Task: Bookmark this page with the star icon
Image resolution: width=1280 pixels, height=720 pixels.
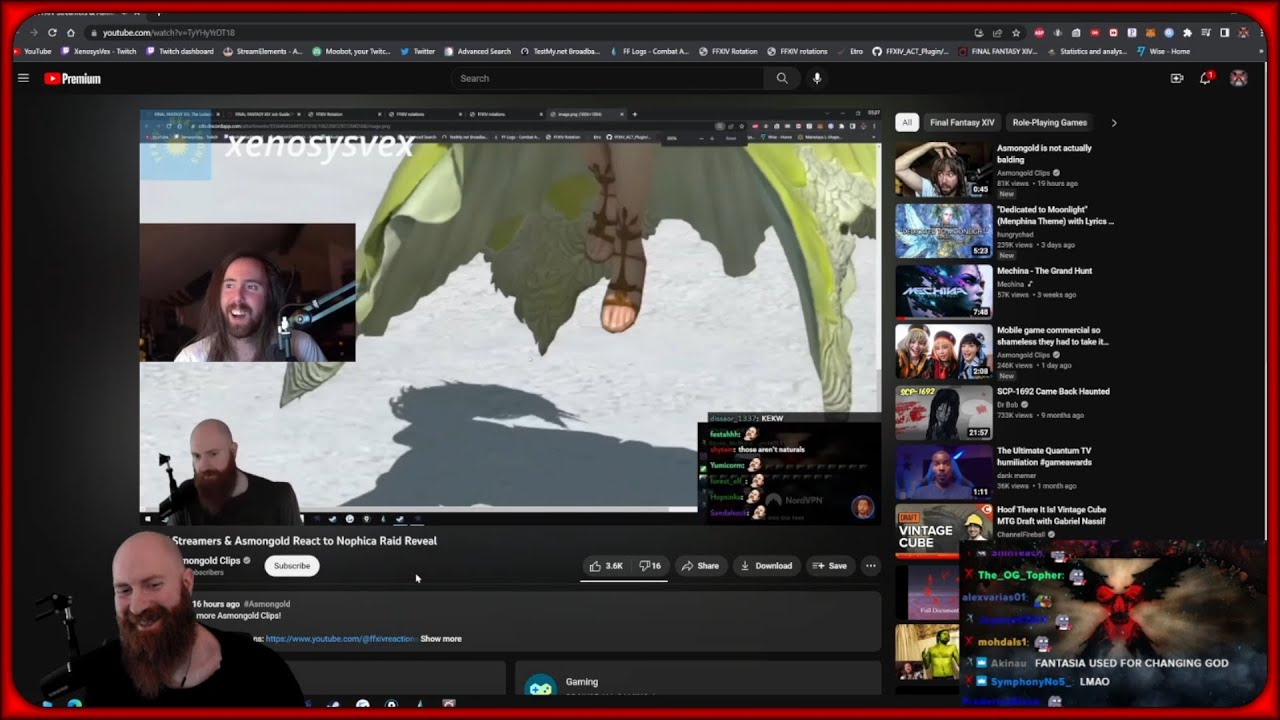Action: coord(1016,33)
